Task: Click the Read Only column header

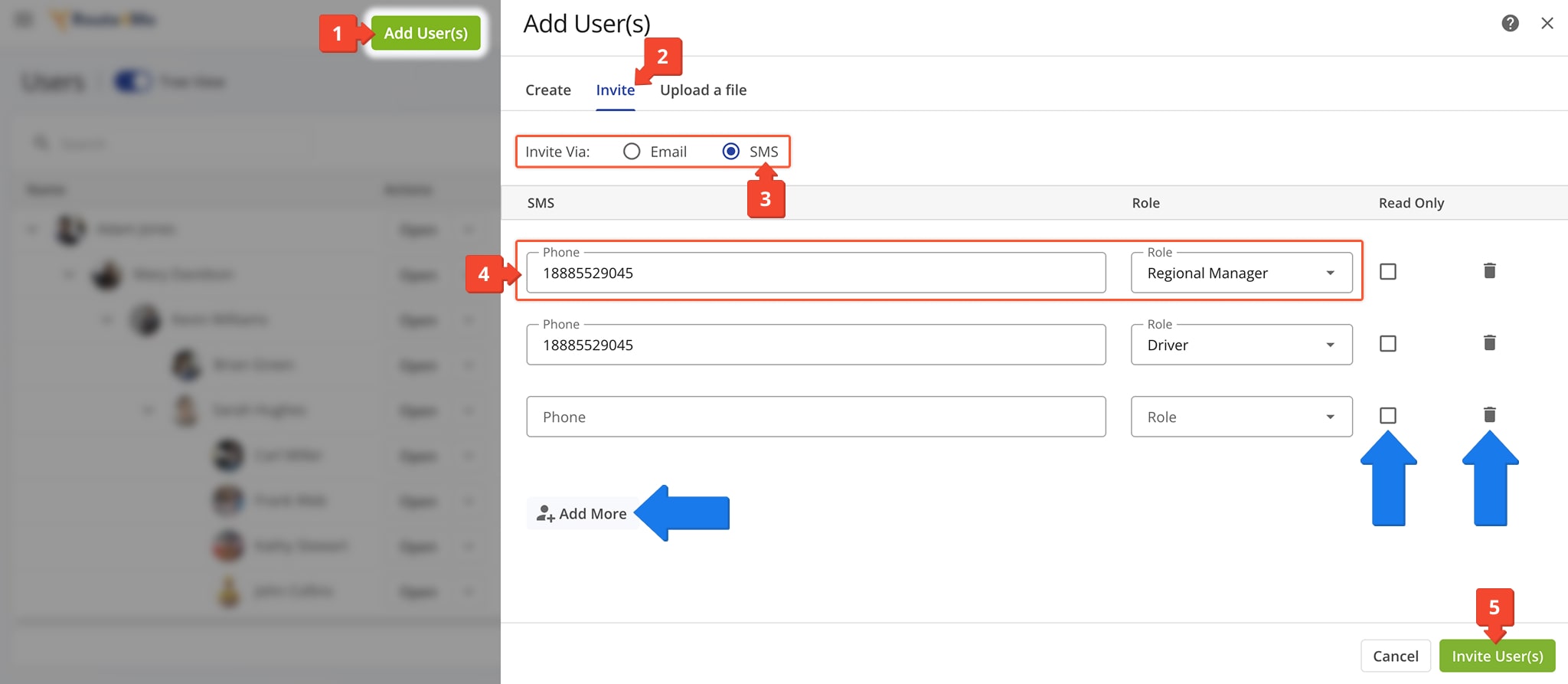Action: tap(1411, 203)
